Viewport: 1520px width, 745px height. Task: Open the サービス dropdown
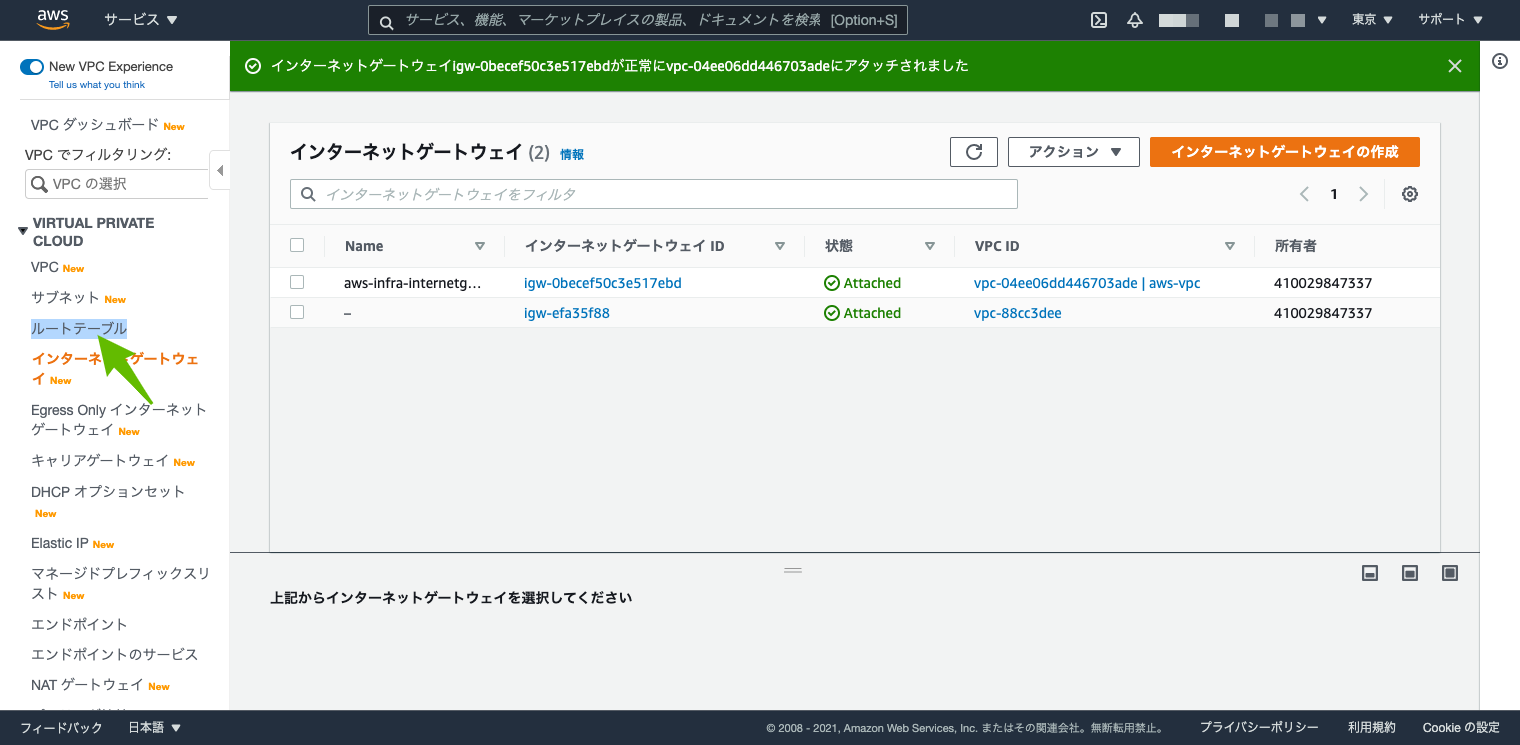click(141, 20)
